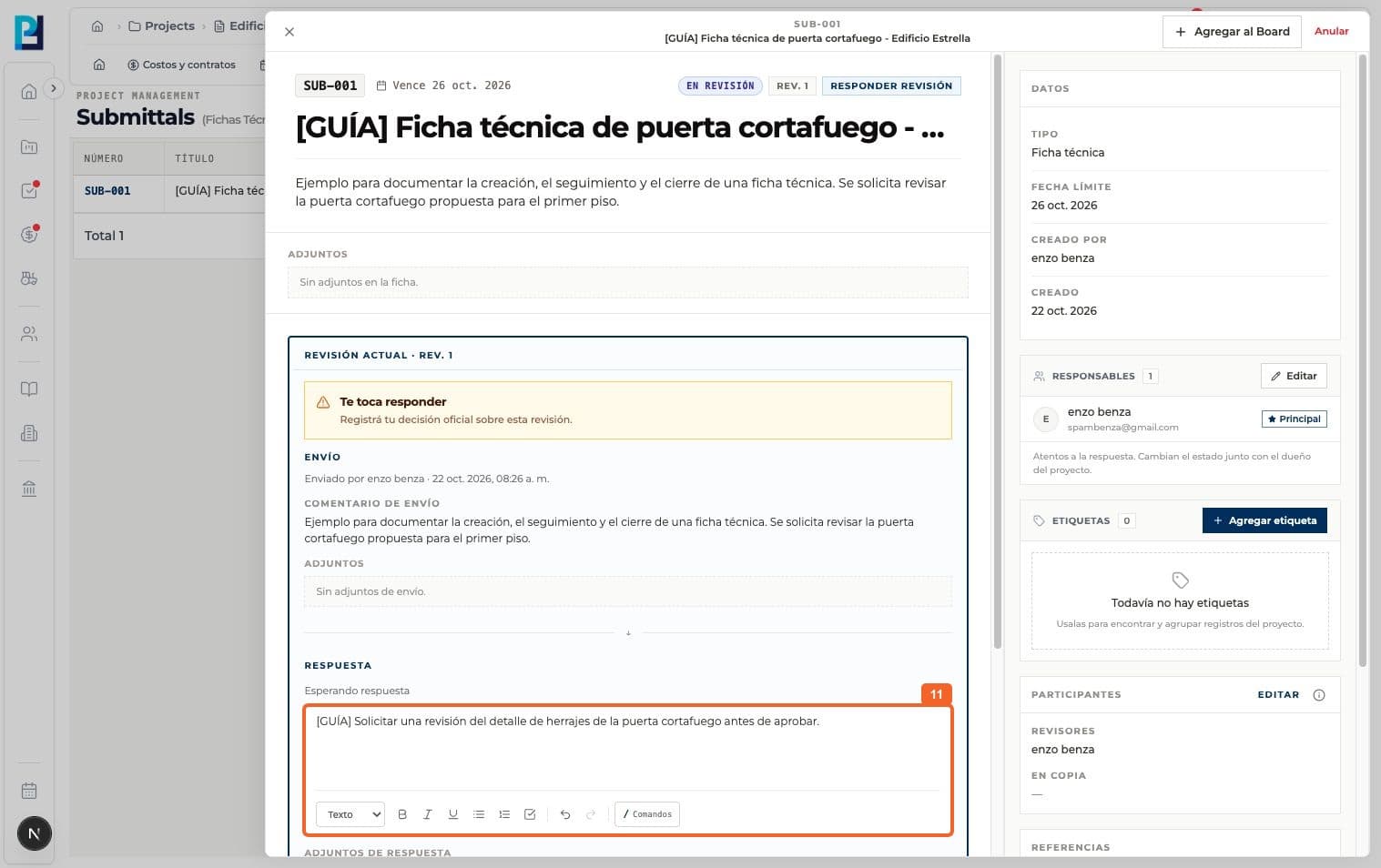Screen dimensions: 1381x868
Task: Open the Costos y contratos tab
Action: [181, 65]
